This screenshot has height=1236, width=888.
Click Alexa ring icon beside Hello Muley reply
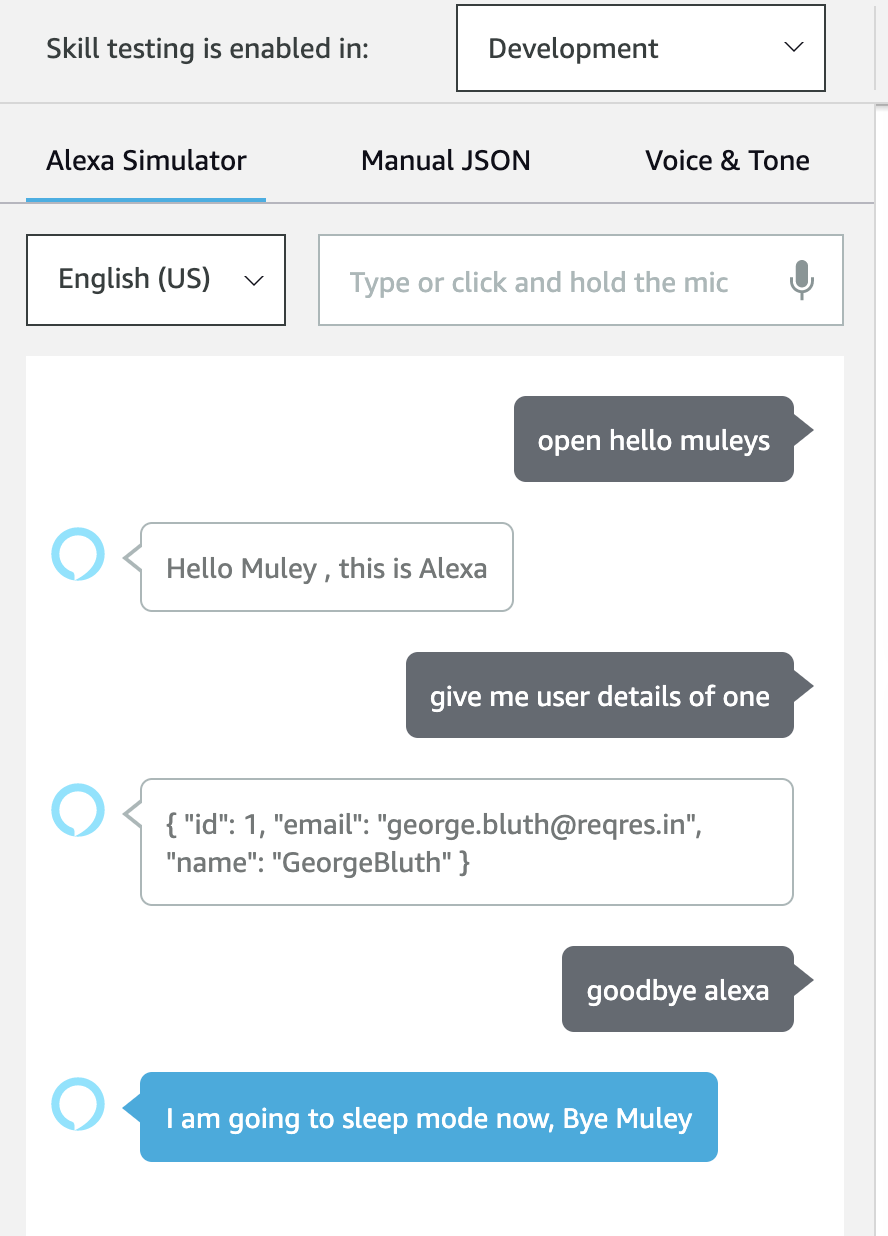coord(78,554)
